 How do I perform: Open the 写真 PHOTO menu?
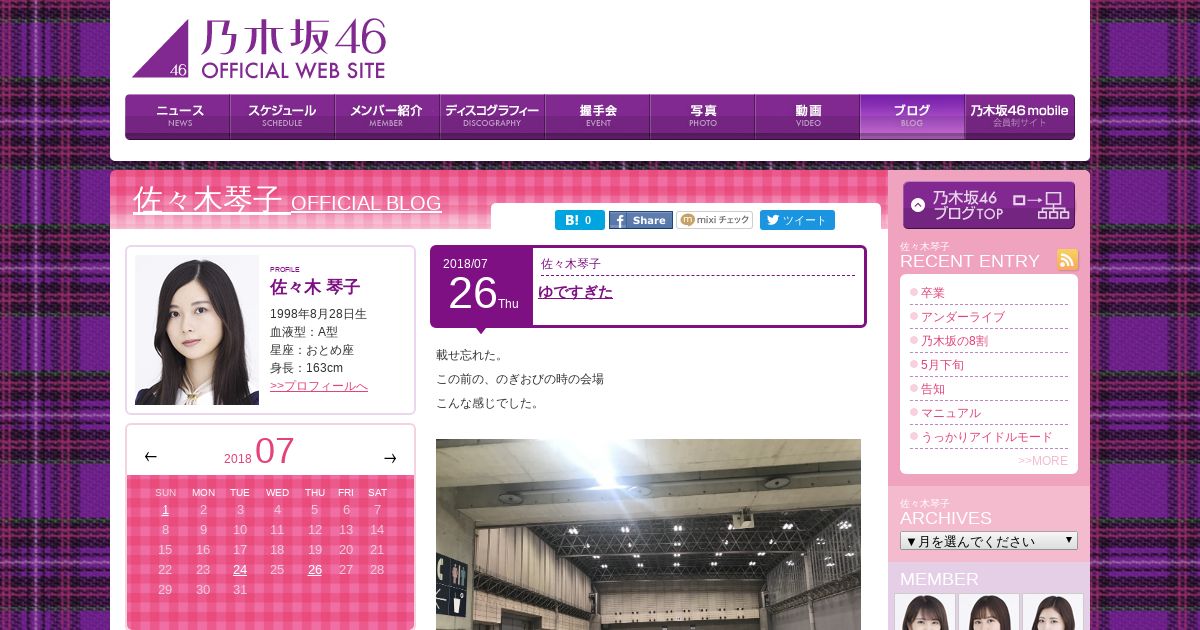click(702, 116)
